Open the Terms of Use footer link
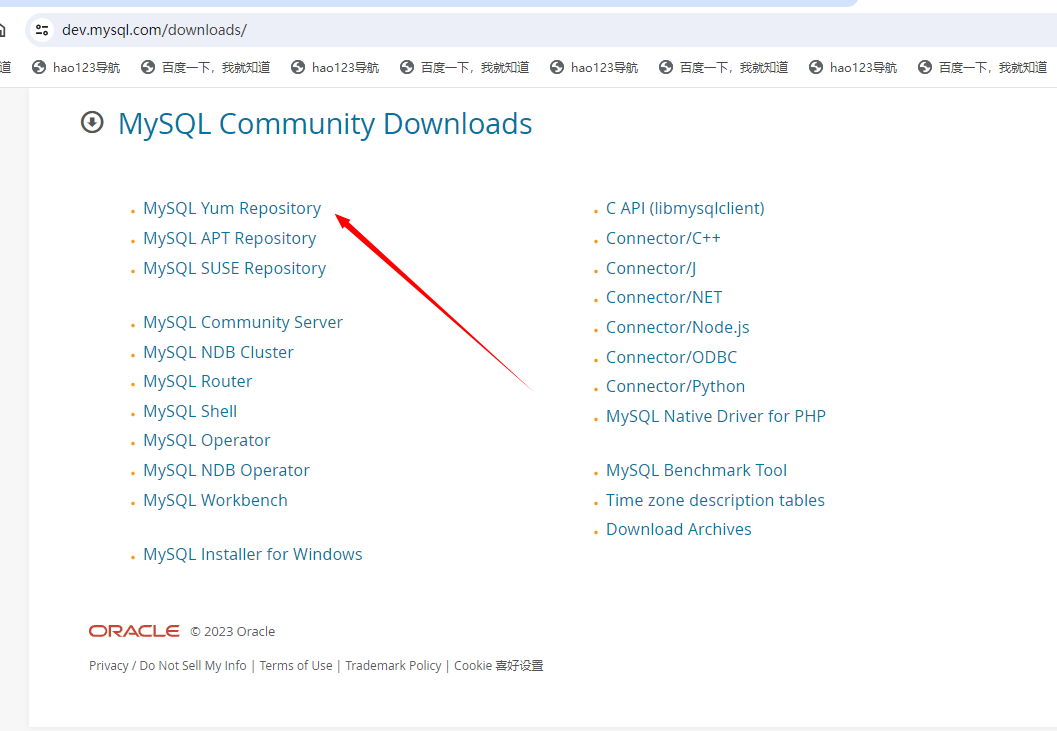The height and width of the screenshot is (731, 1057). (x=296, y=666)
